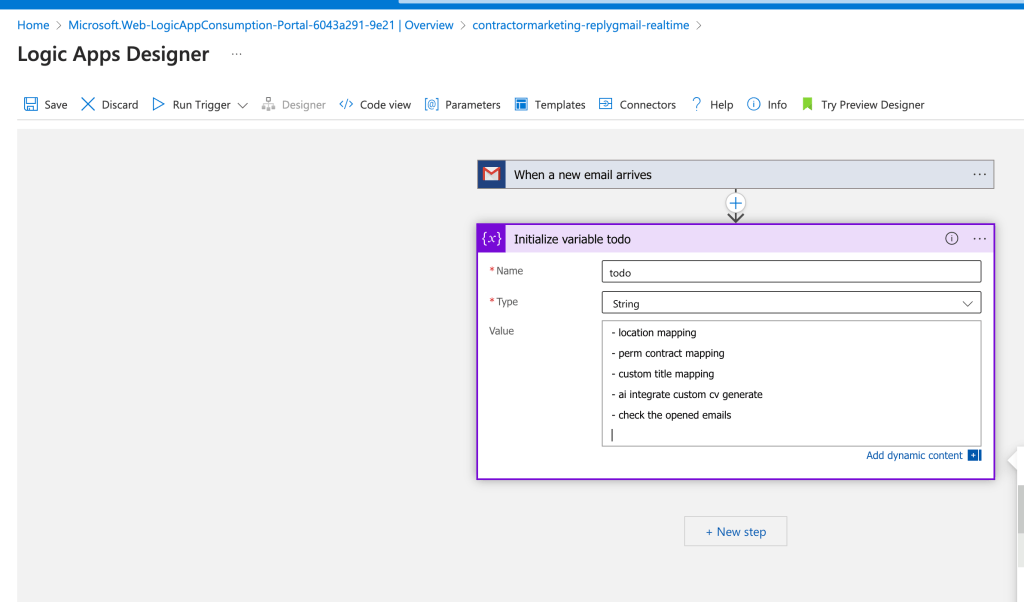Click the '- check the opened emails' line

click(671, 415)
